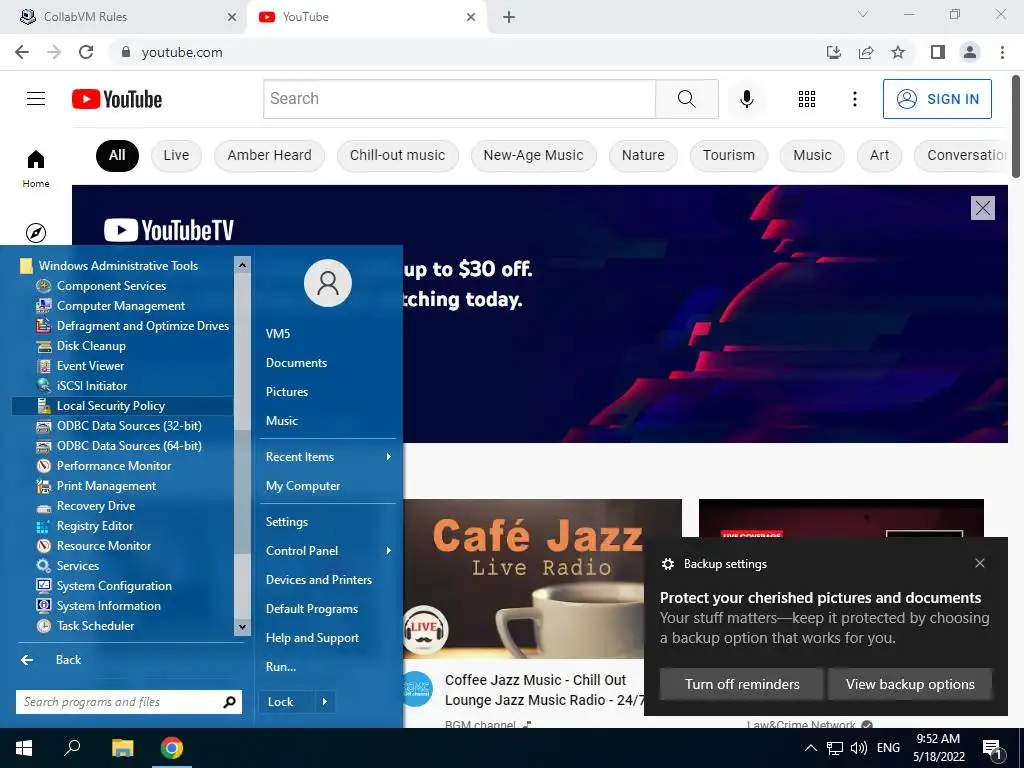
Task: Show hidden system tray icons
Action: pyautogui.click(x=810, y=748)
